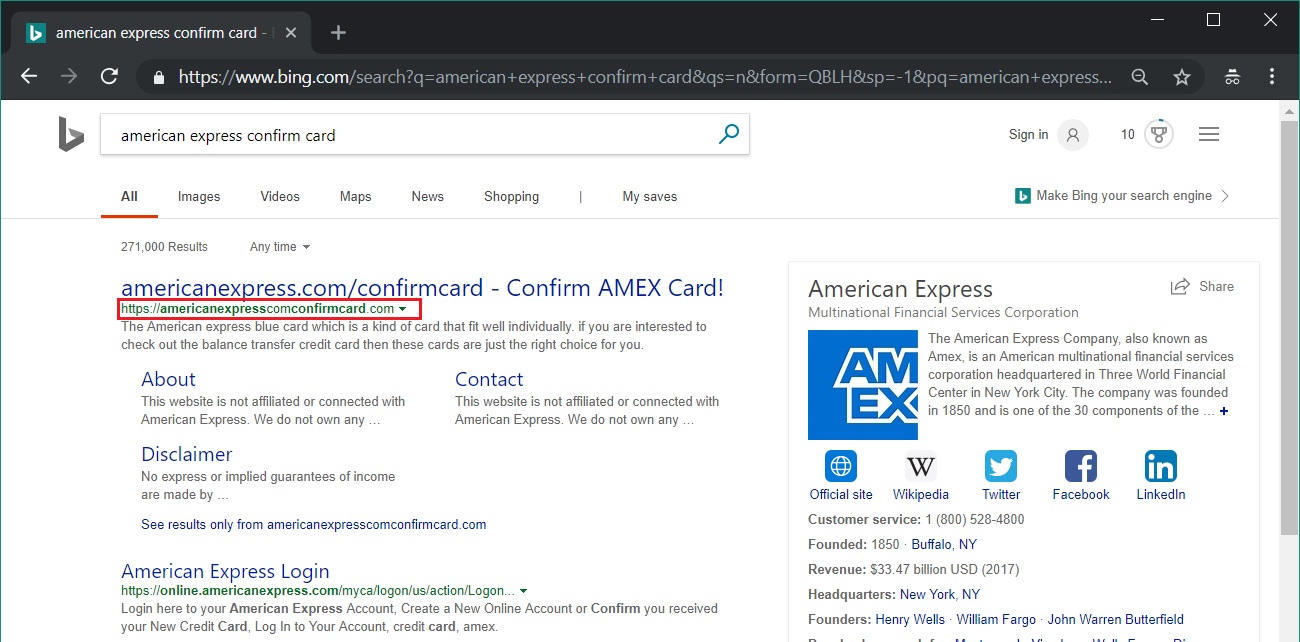Switch to the Maps tab

click(355, 196)
